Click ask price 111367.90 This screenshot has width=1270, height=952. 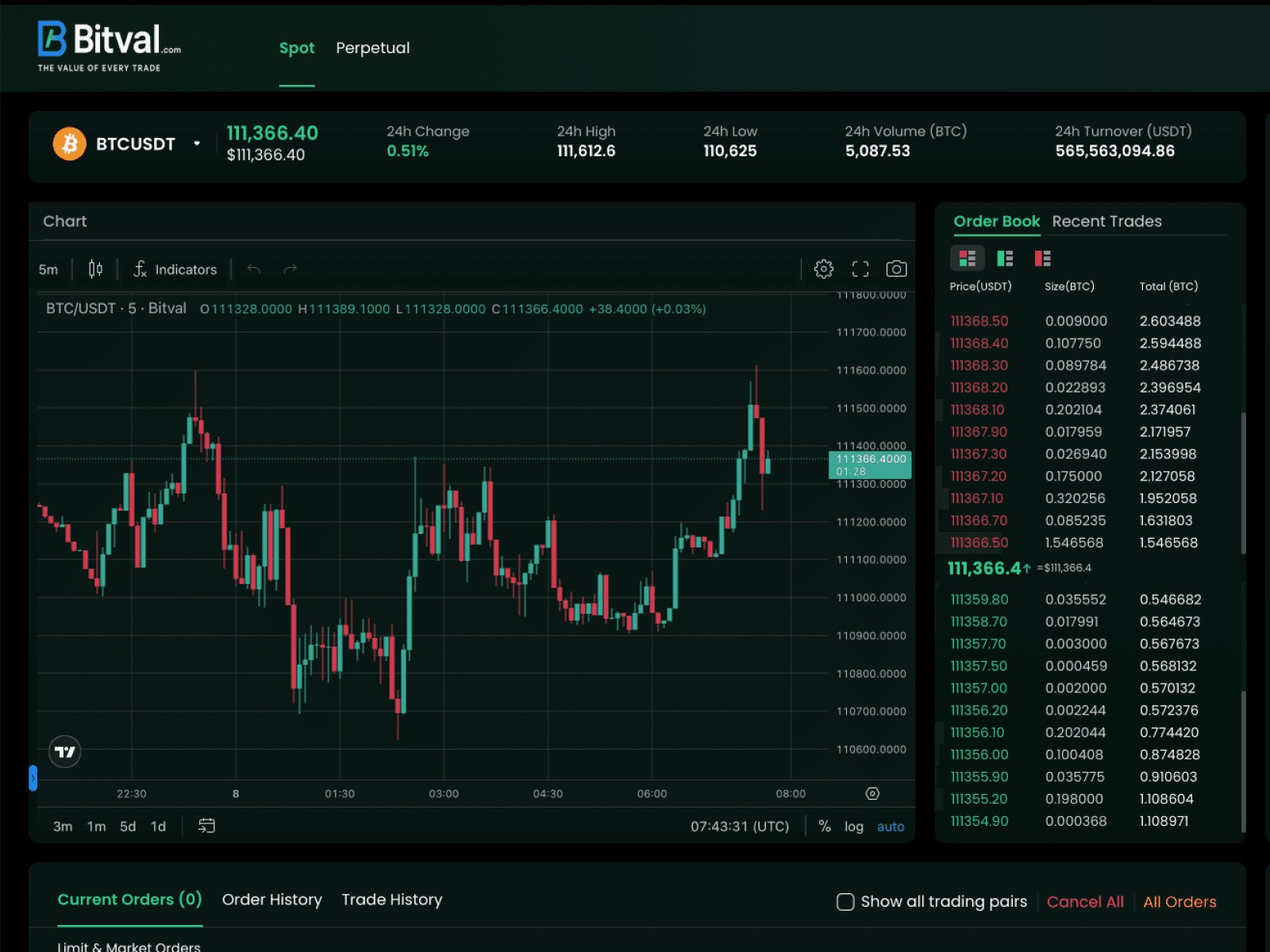(979, 432)
